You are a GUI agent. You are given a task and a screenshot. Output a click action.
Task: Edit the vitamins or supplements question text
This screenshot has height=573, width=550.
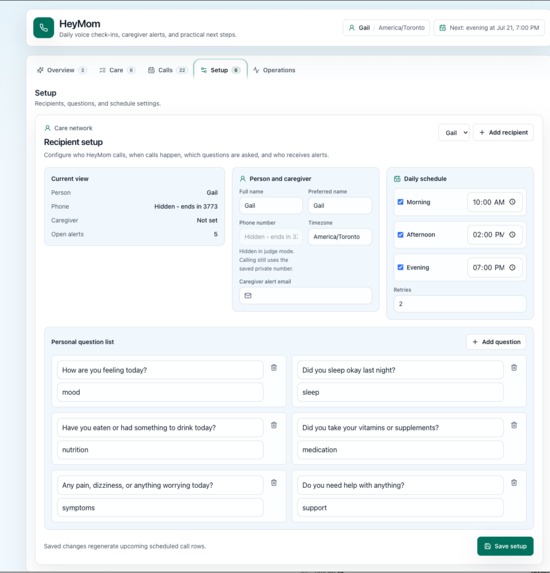click(400, 428)
